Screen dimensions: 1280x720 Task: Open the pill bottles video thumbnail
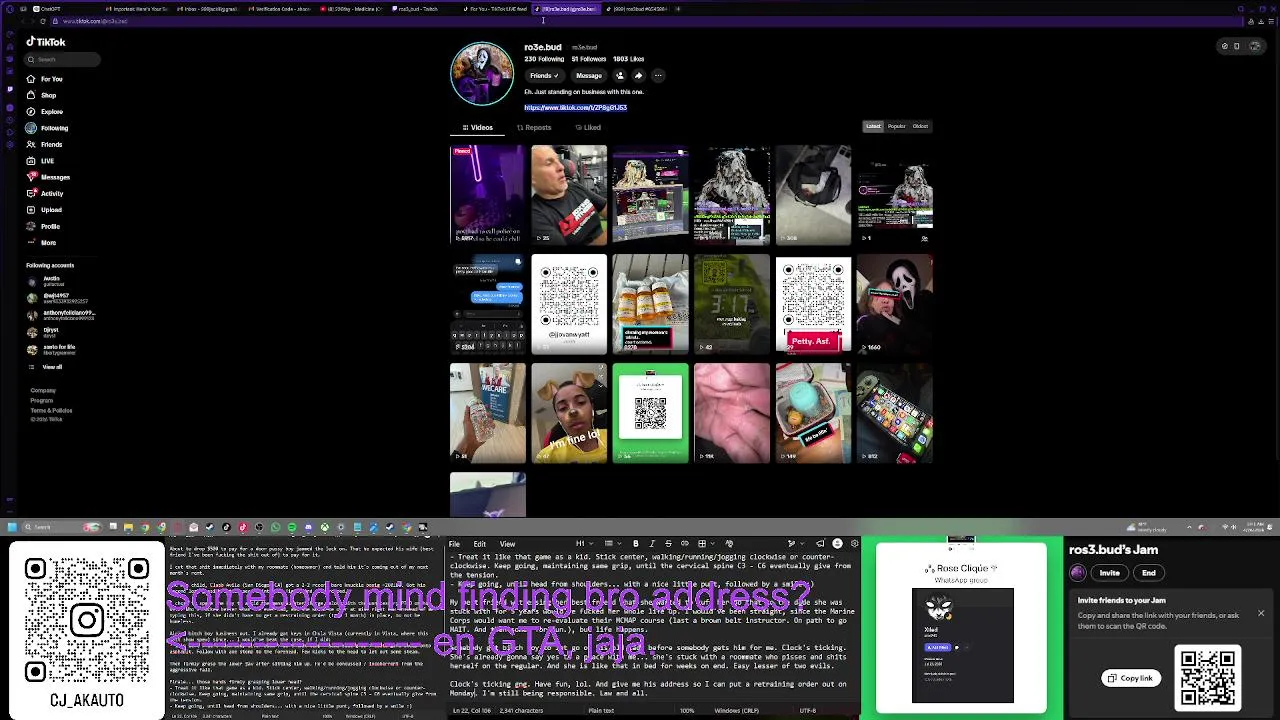coord(650,304)
